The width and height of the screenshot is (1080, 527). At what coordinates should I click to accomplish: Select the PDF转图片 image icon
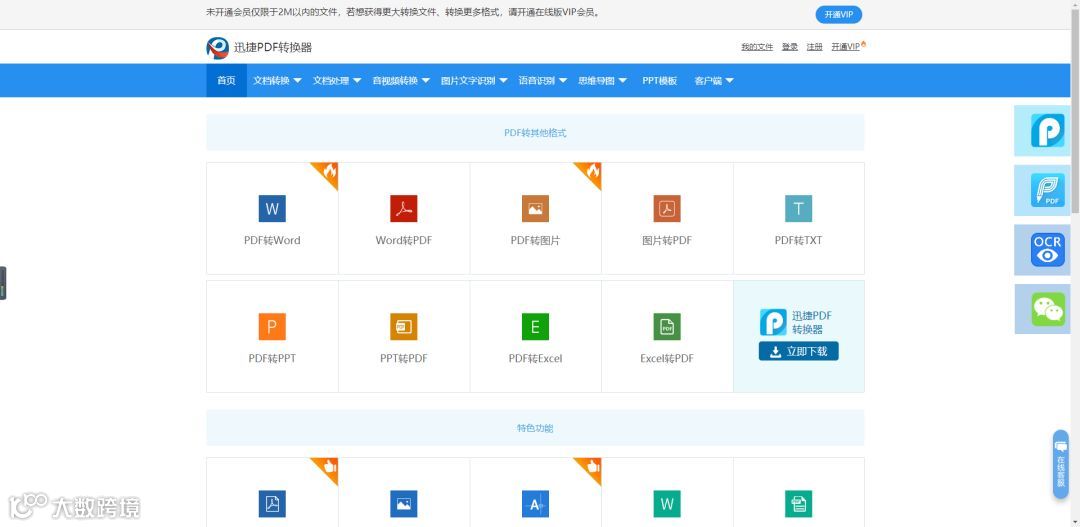[535, 209]
